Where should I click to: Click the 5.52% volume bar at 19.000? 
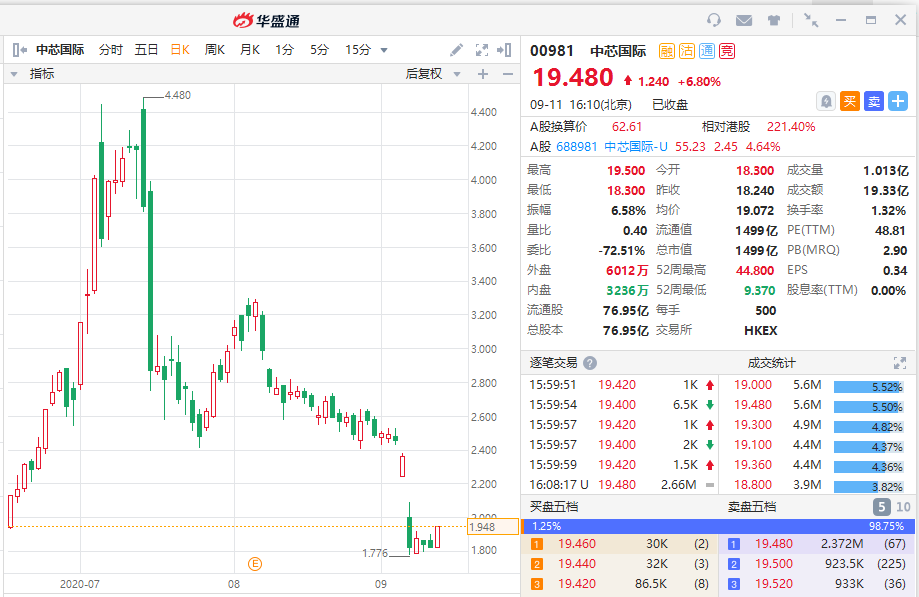click(x=869, y=387)
